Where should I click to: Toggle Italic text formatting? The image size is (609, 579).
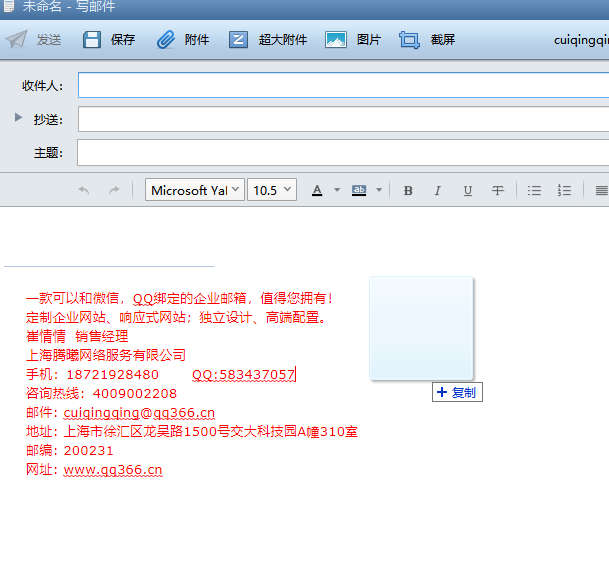(x=437, y=190)
